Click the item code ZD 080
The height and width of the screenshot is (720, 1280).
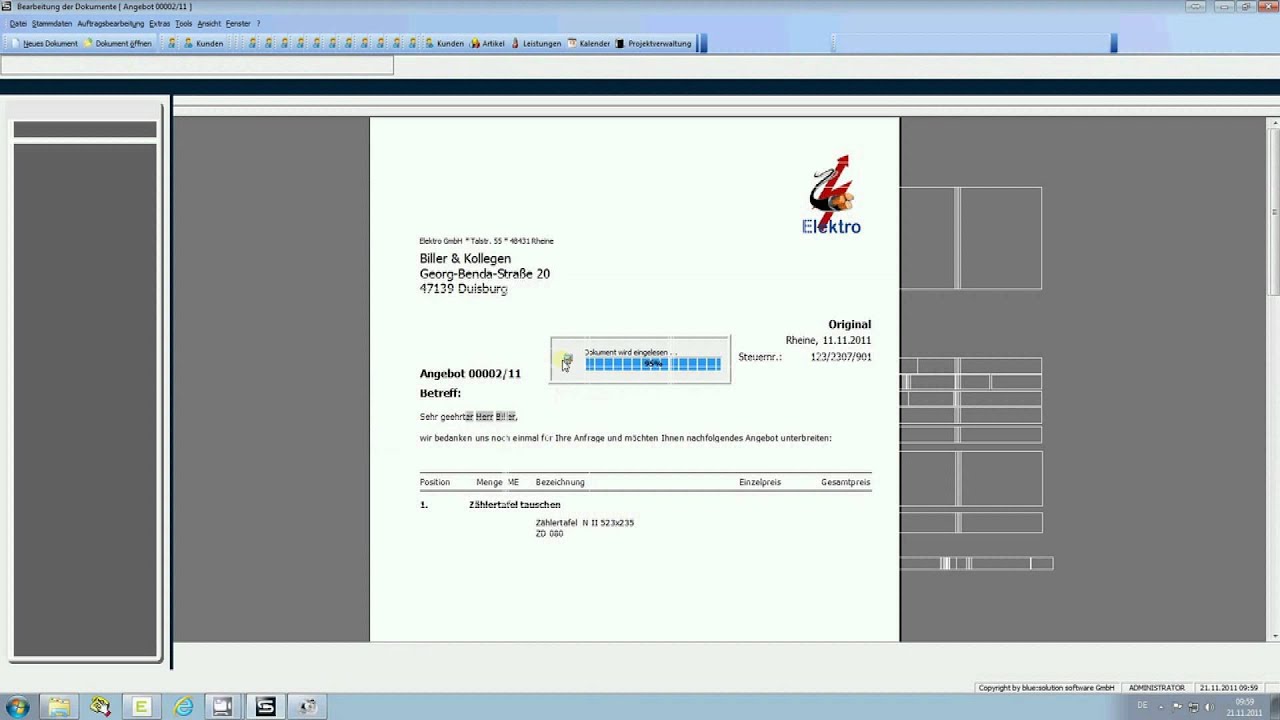point(549,534)
